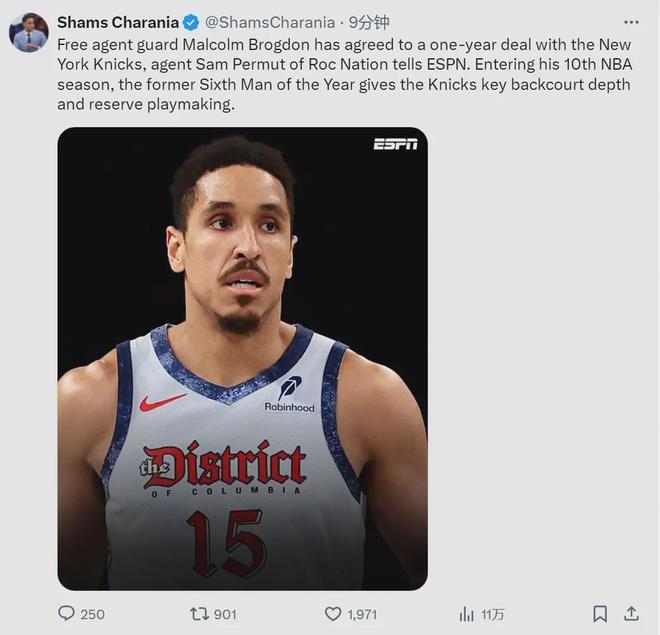Click the retweet arrows icon

coord(198,613)
